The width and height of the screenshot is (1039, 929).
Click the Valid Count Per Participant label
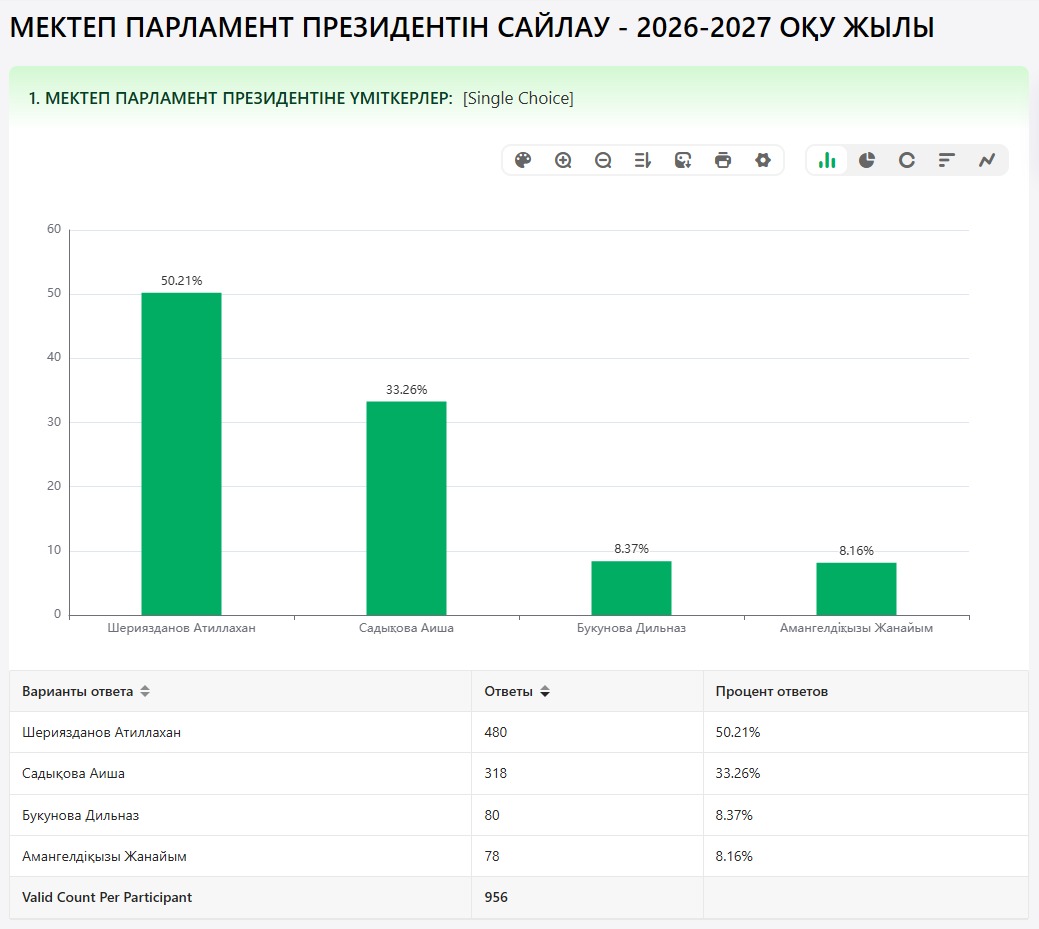(x=107, y=897)
